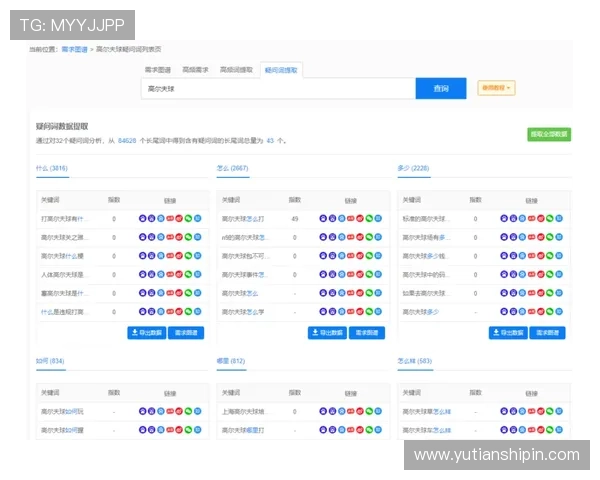Viewport: 600px width, 480px height.
Task: Click red rectangular icon in 高尔夫球车怎么样 row
Action: point(532,430)
